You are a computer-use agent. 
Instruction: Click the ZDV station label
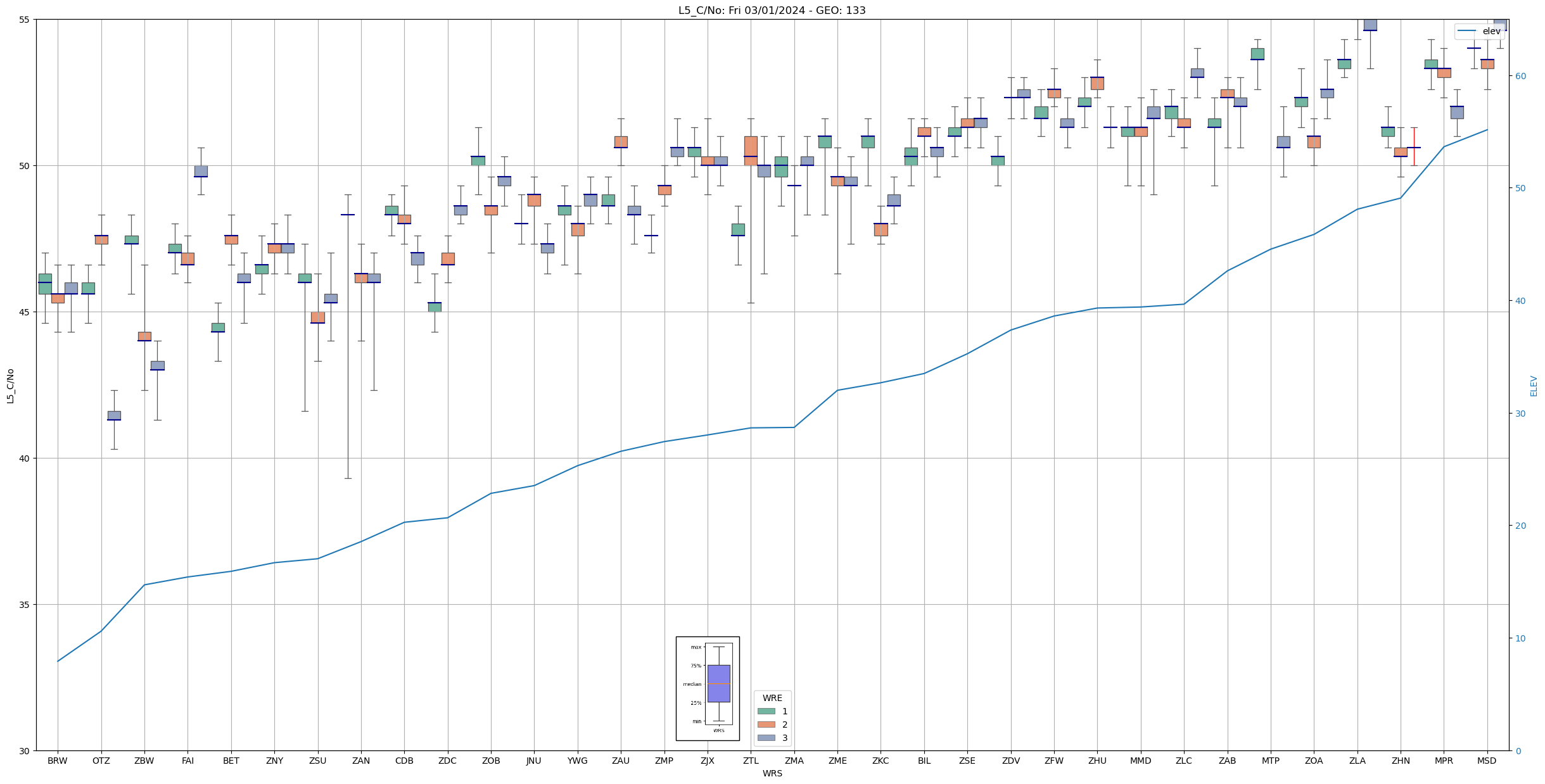(1011, 761)
